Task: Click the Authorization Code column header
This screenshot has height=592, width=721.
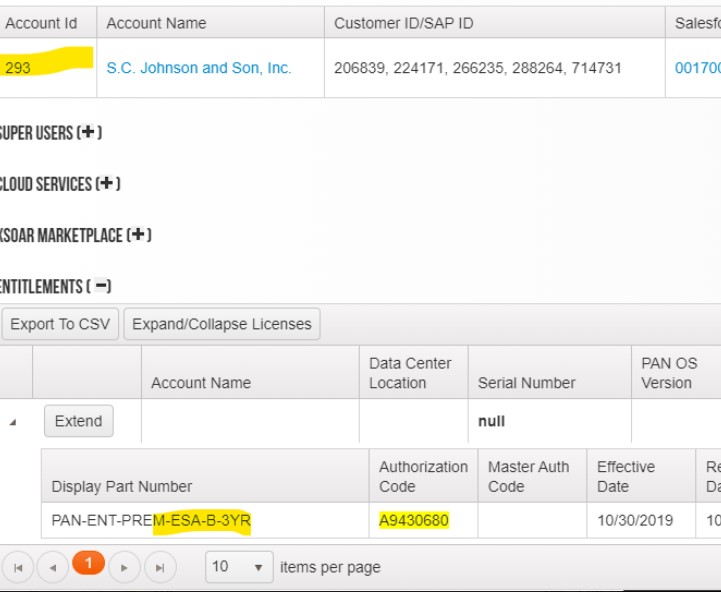Action: coord(423,476)
